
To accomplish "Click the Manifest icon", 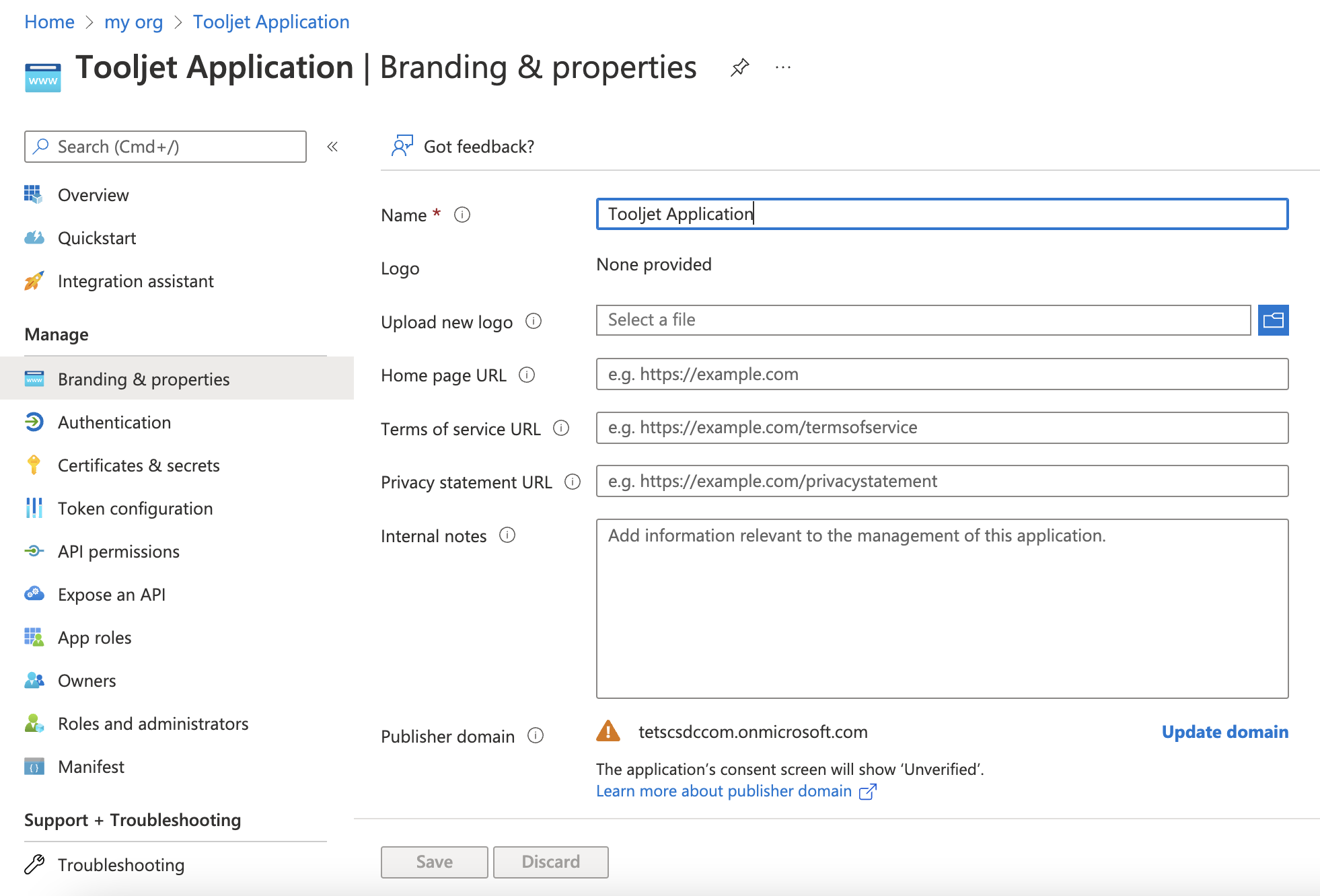I will [x=34, y=766].
